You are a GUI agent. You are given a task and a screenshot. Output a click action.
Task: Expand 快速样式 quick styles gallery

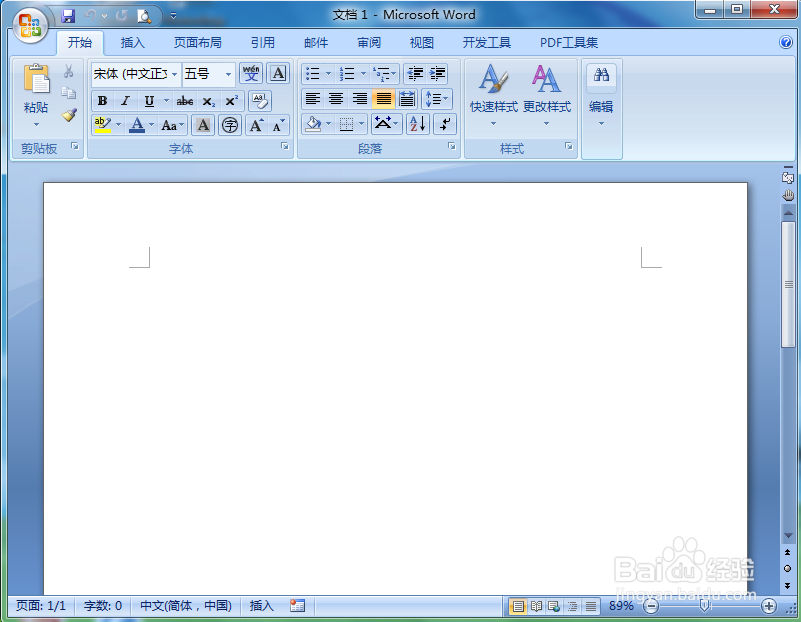[x=493, y=95]
